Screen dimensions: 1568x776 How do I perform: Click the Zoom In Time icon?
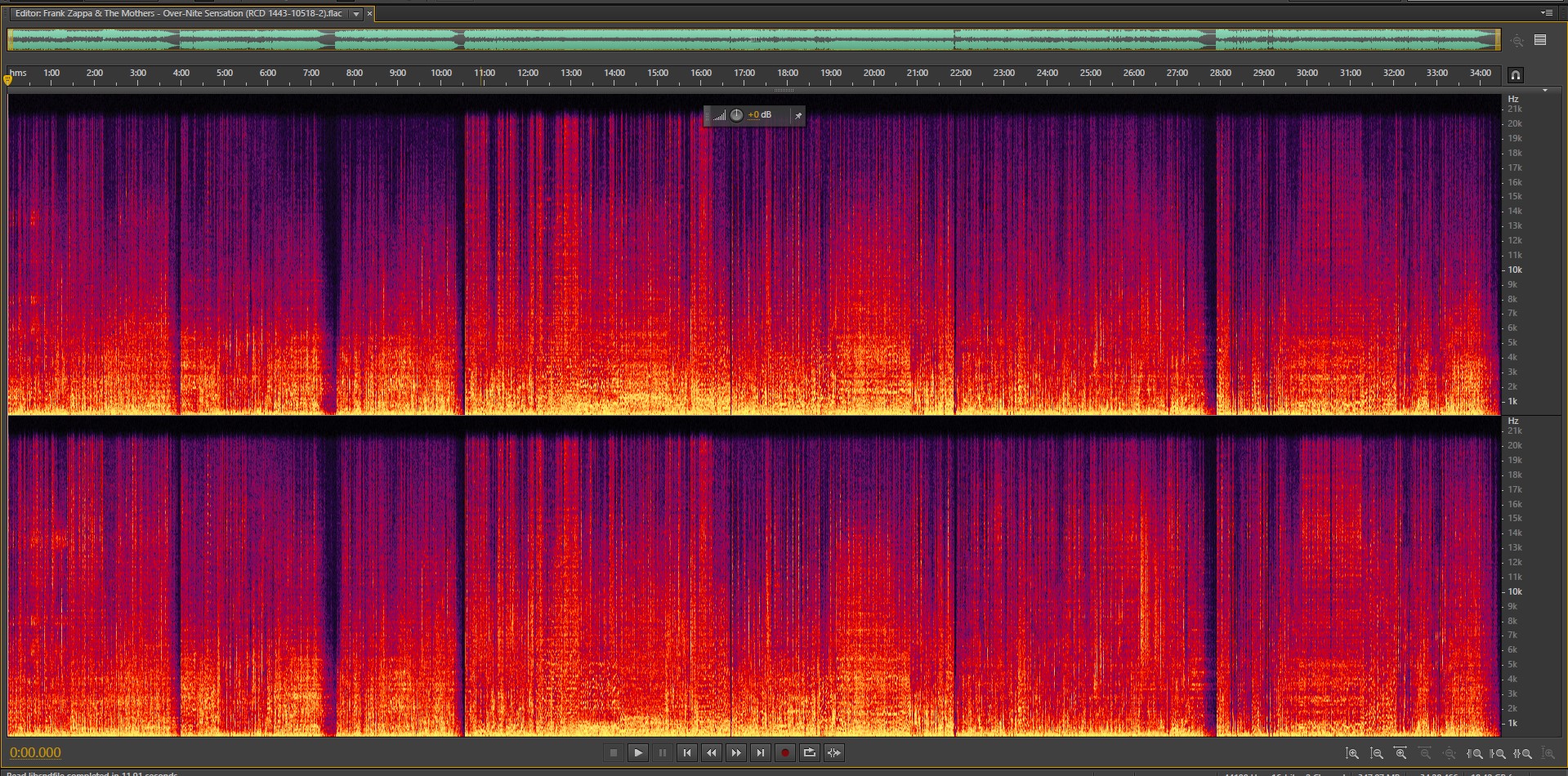pyautogui.click(x=1400, y=754)
